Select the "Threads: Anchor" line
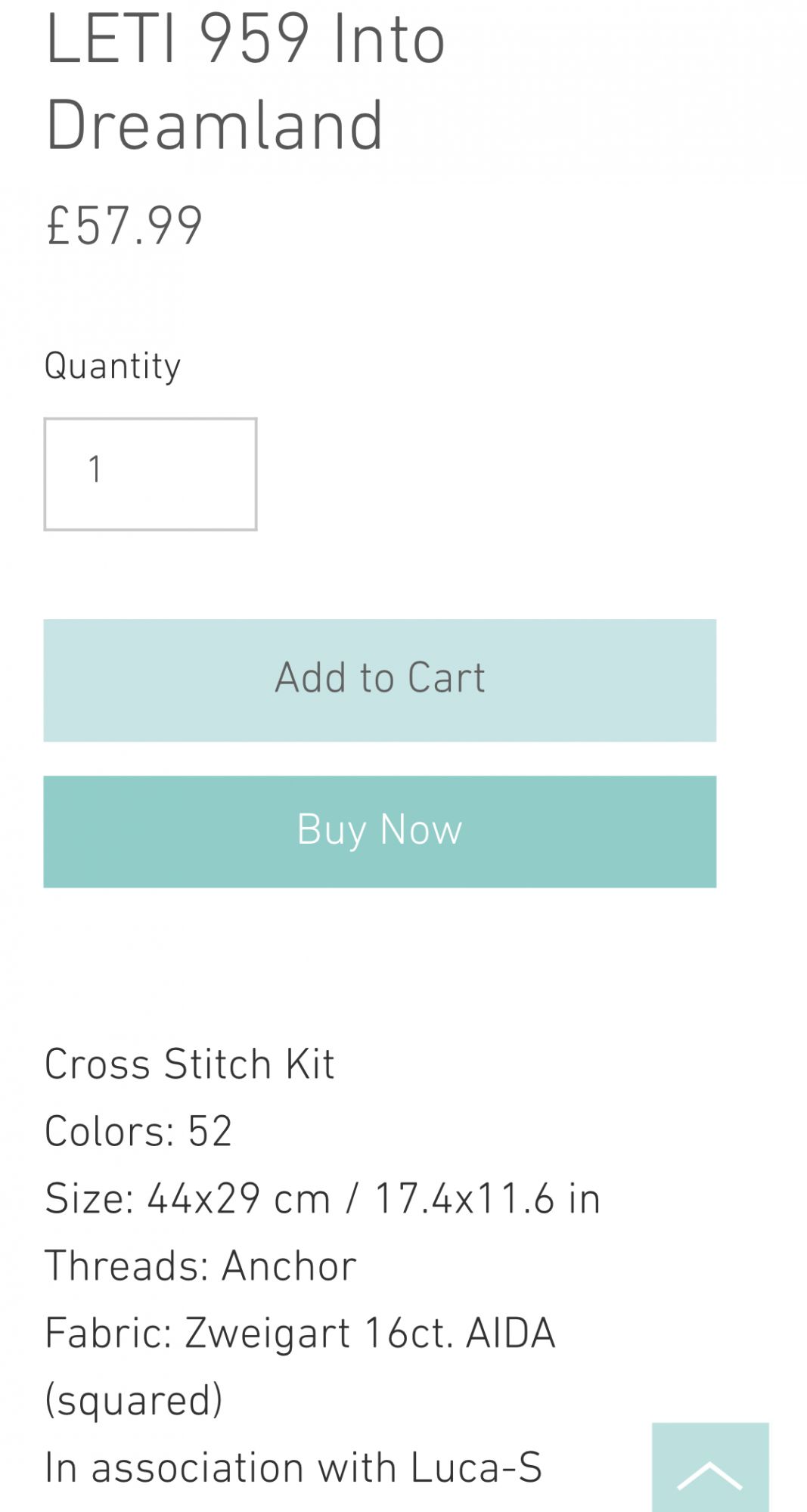 coord(200,1266)
